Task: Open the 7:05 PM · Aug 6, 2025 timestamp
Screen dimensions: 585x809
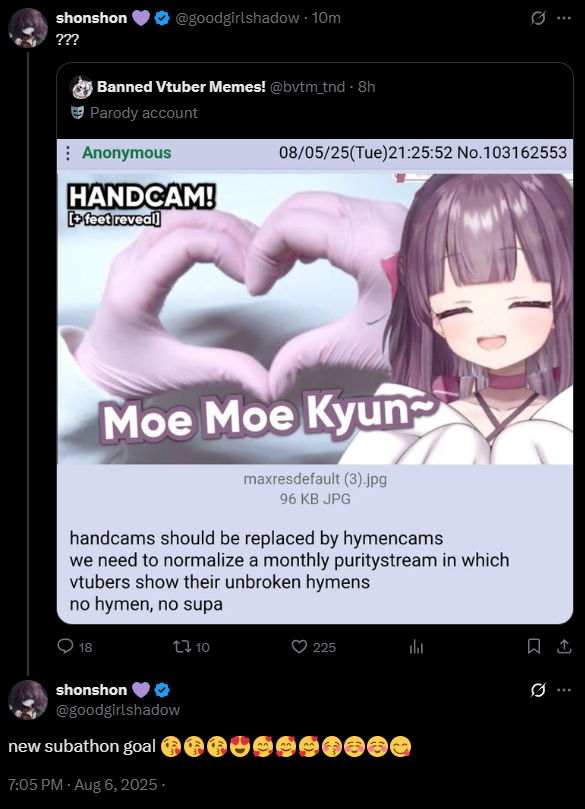Action: pos(83,785)
